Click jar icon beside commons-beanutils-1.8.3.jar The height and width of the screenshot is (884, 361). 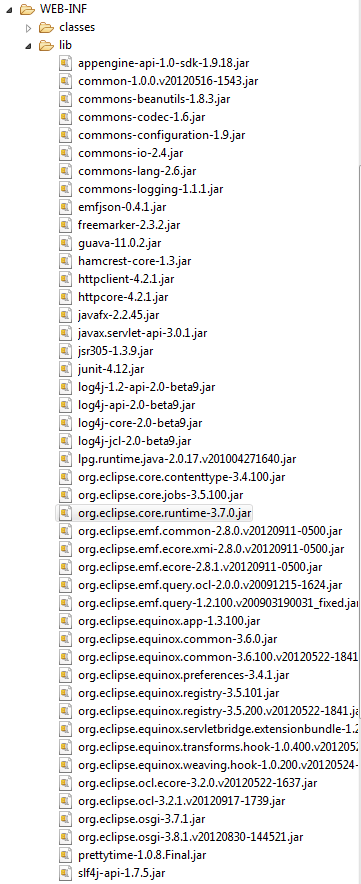(65, 99)
